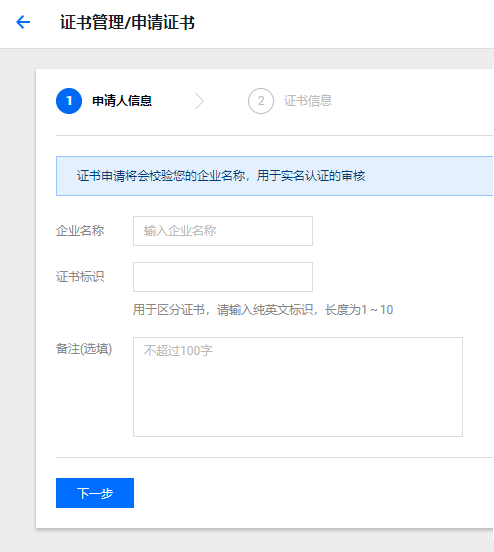The image size is (494, 552).
Task: Select the blue step 1 circle
Action: pyautogui.click(x=69, y=101)
